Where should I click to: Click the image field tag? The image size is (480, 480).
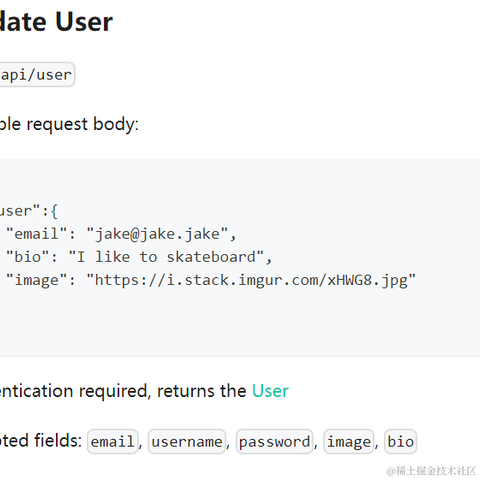(349, 442)
